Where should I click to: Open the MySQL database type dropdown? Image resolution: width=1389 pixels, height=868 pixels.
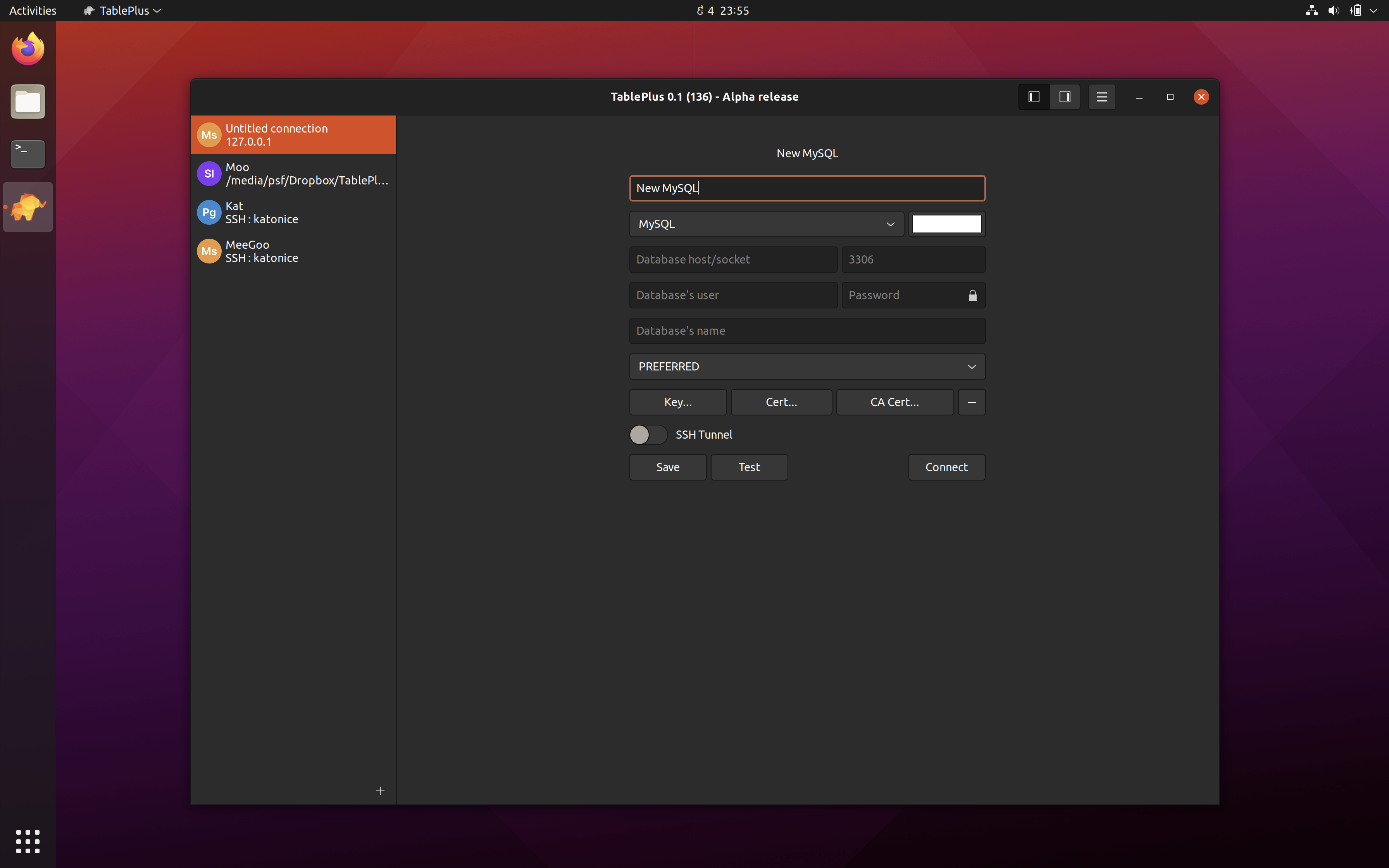coord(766,224)
